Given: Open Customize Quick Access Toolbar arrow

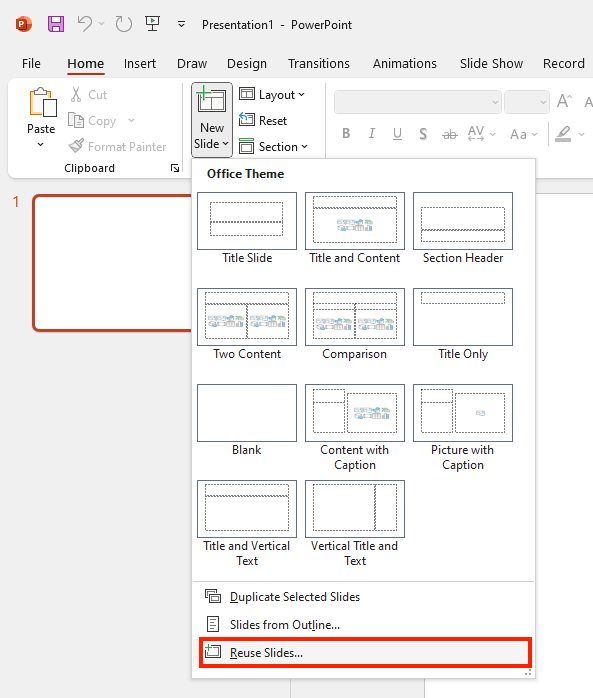Looking at the screenshot, I should click(181, 24).
